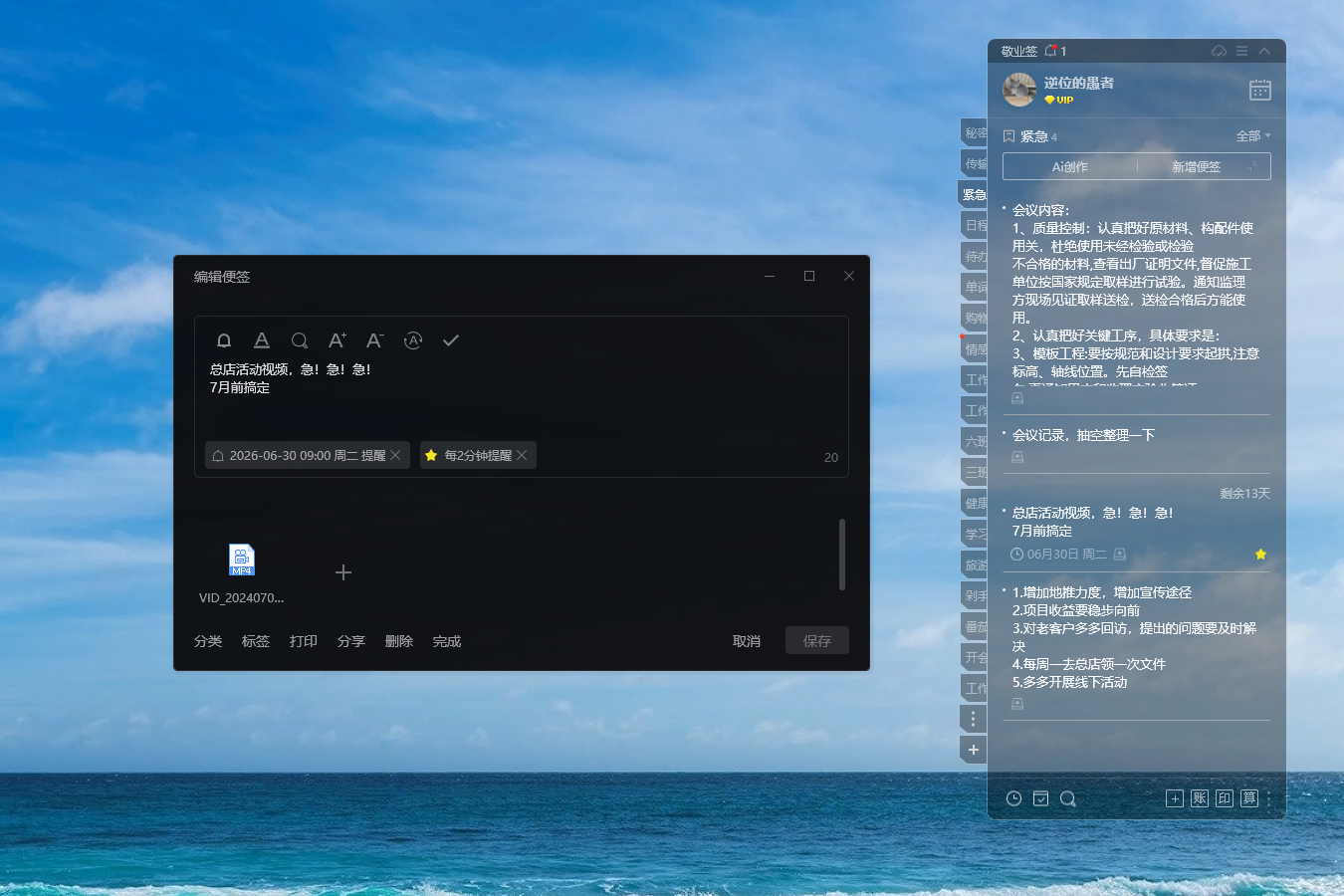
Task: Select the 紧急 category tab
Action: click(x=973, y=194)
